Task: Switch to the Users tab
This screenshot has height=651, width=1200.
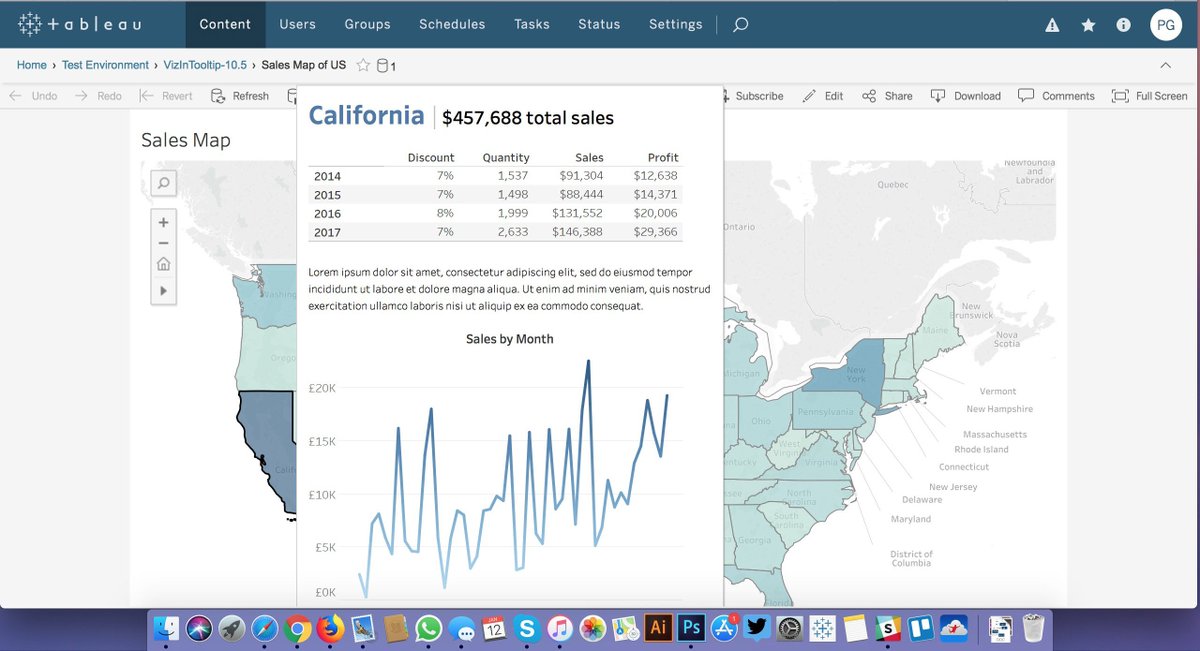Action: (x=297, y=24)
